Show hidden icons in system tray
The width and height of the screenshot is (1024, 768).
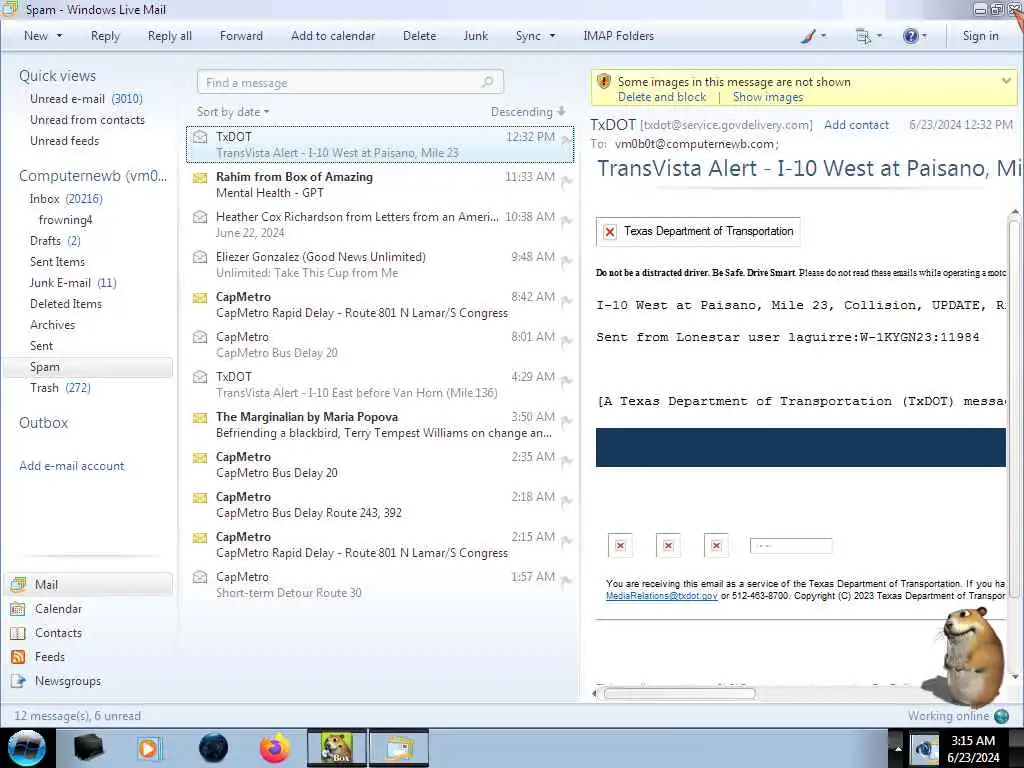[x=898, y=749]
